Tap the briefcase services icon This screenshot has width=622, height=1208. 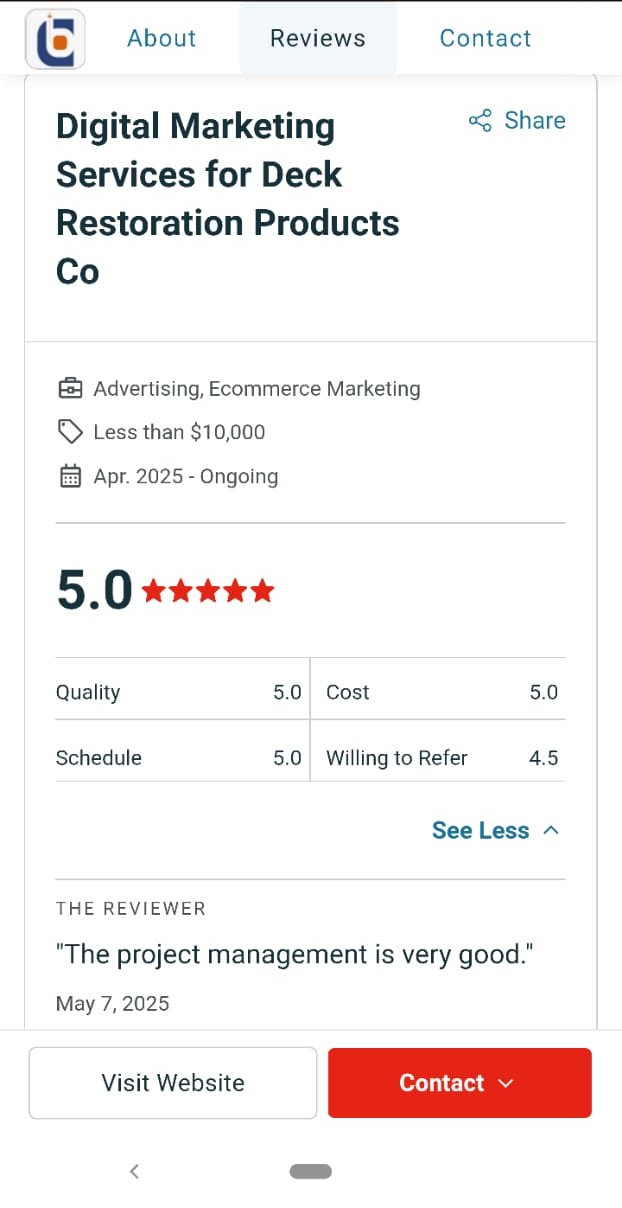70,388
